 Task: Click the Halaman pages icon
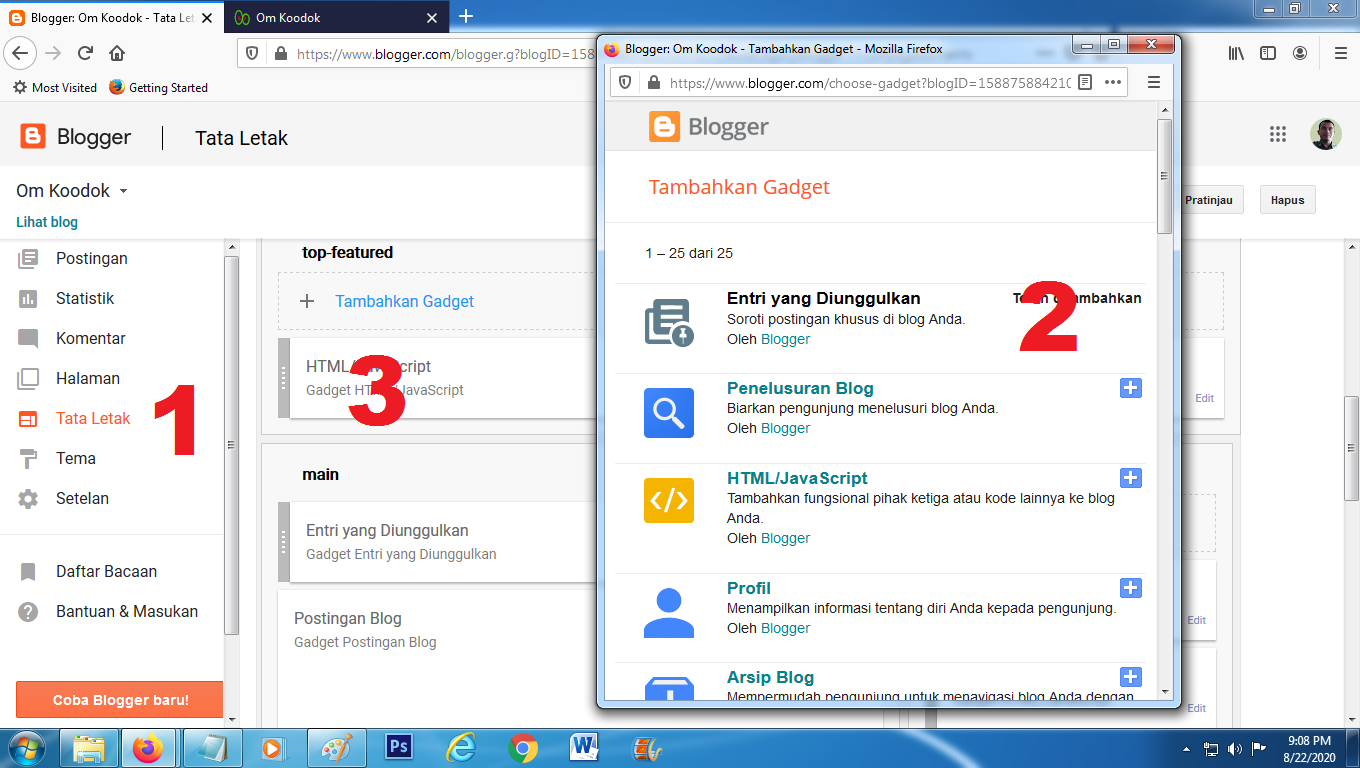pos(28,379)
